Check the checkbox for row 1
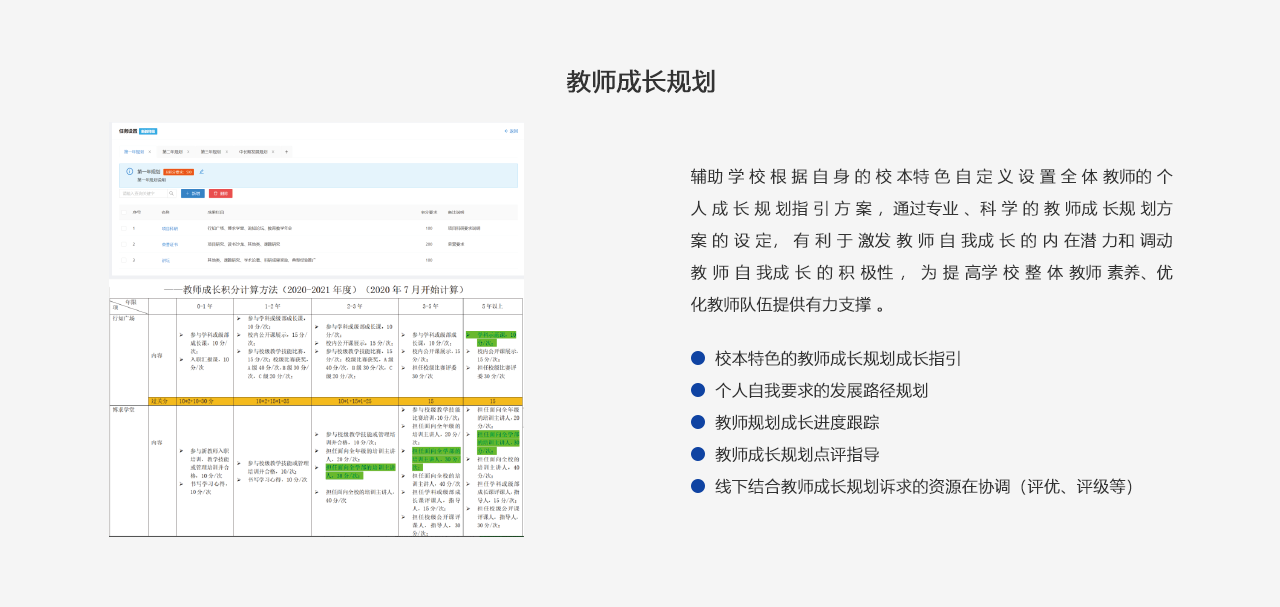Screen dimensions: 1280x607 (x=124, y=228)
